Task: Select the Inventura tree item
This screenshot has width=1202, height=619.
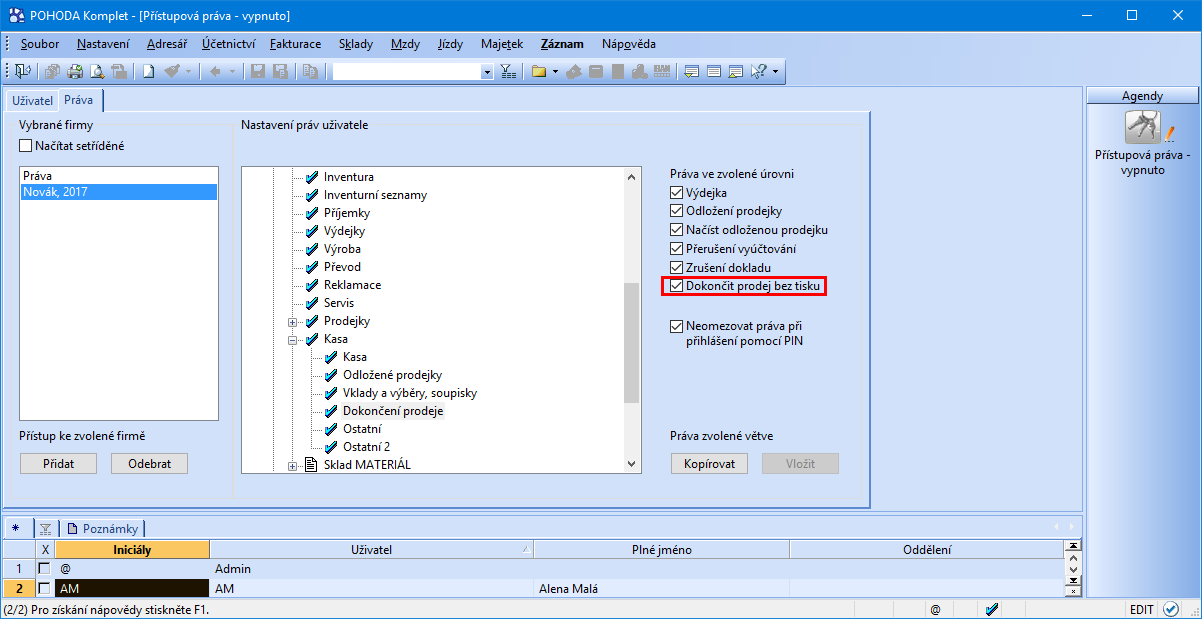Action: point(349,177)
